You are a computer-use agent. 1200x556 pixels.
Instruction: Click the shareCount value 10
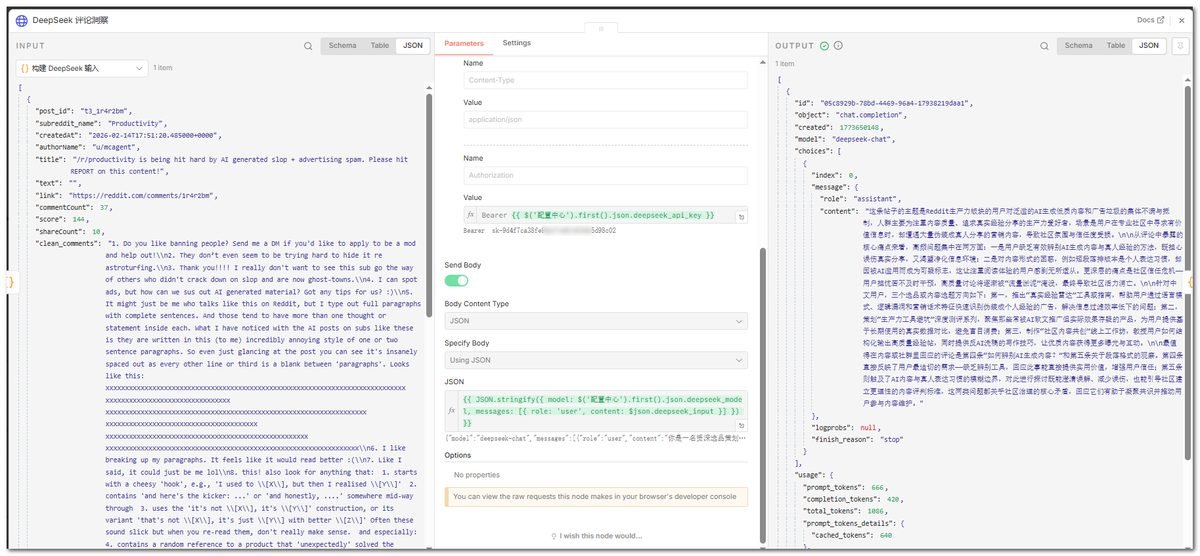click(96, 231)
